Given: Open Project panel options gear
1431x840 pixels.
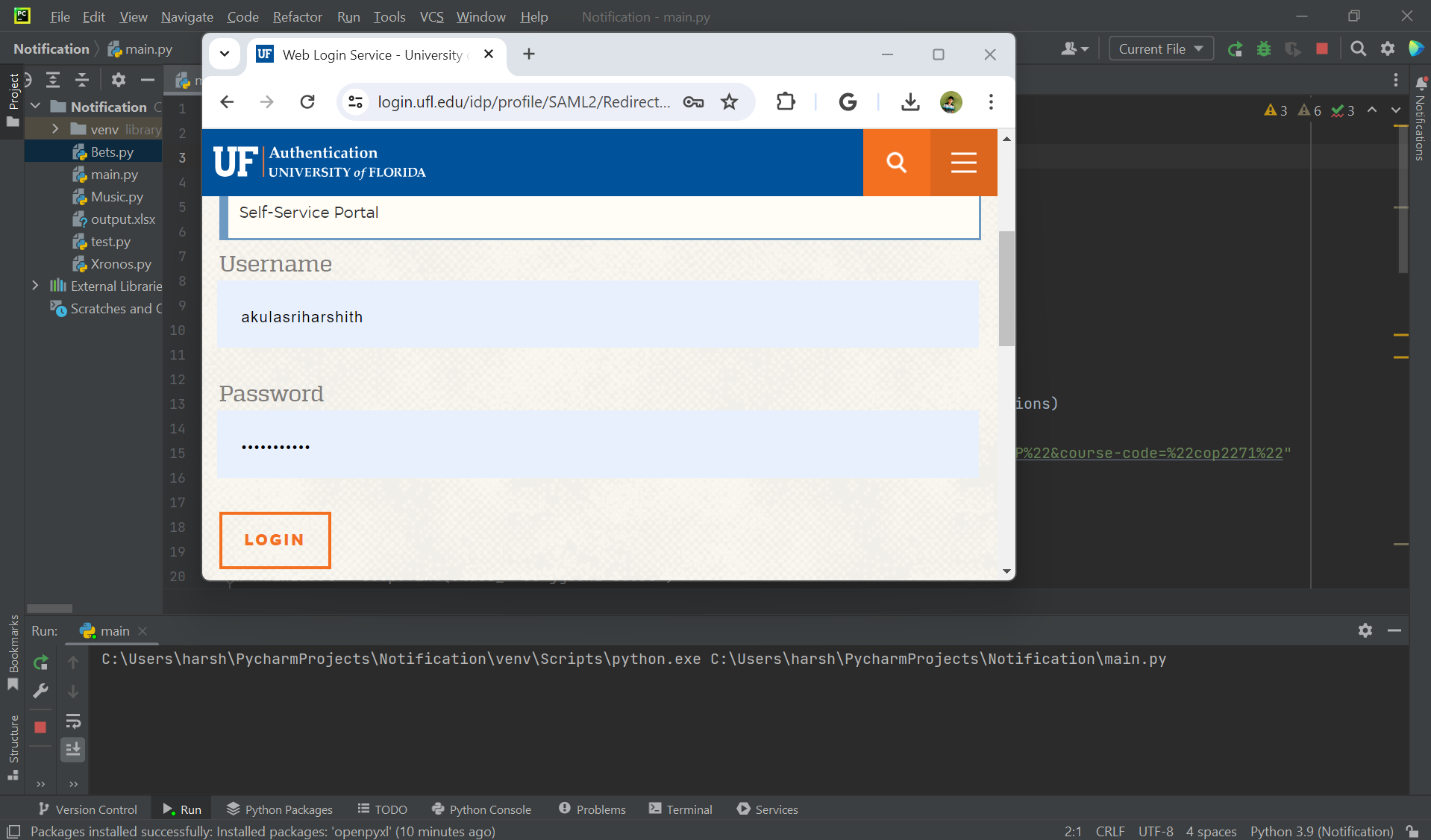Looking at the screenshot, I should (x=119, y=80).
